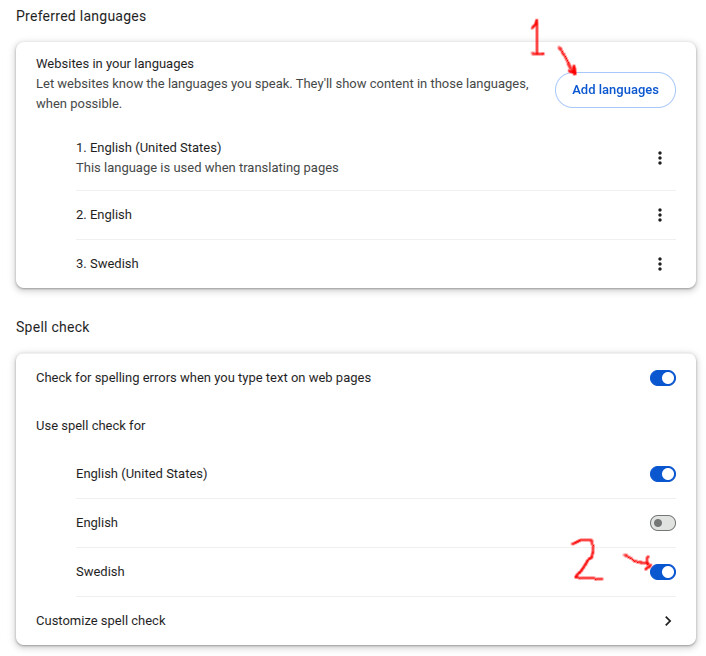Turn off Swedish spell check toggle
The width and height of the screenshot is (706, 656).
pyautogui.click(x=663, y=572)
